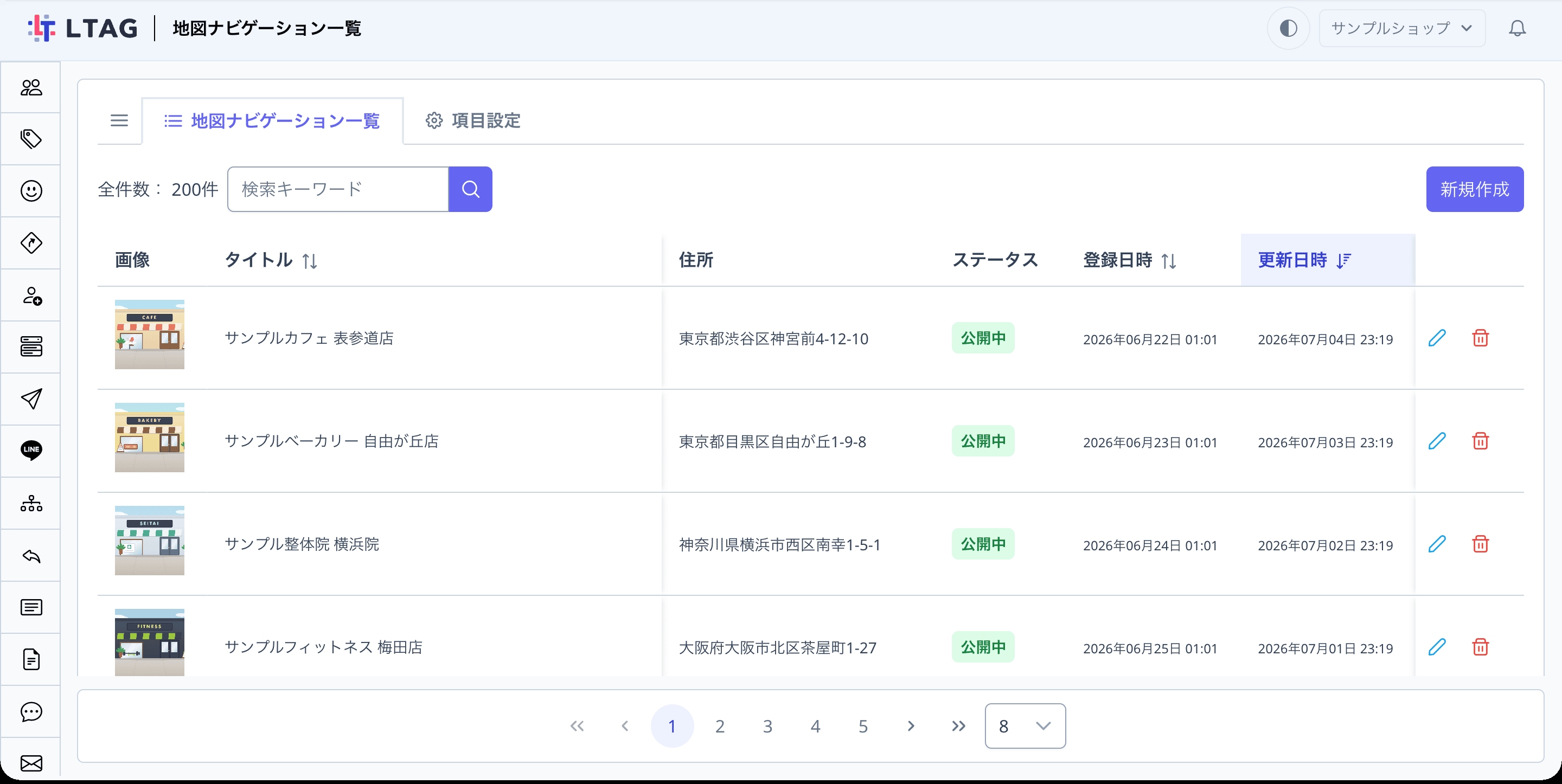Switch to the 地図ナビゲーション一覧 tab
This screenshot has width=1562, height=784.
[x=272, y=121]
